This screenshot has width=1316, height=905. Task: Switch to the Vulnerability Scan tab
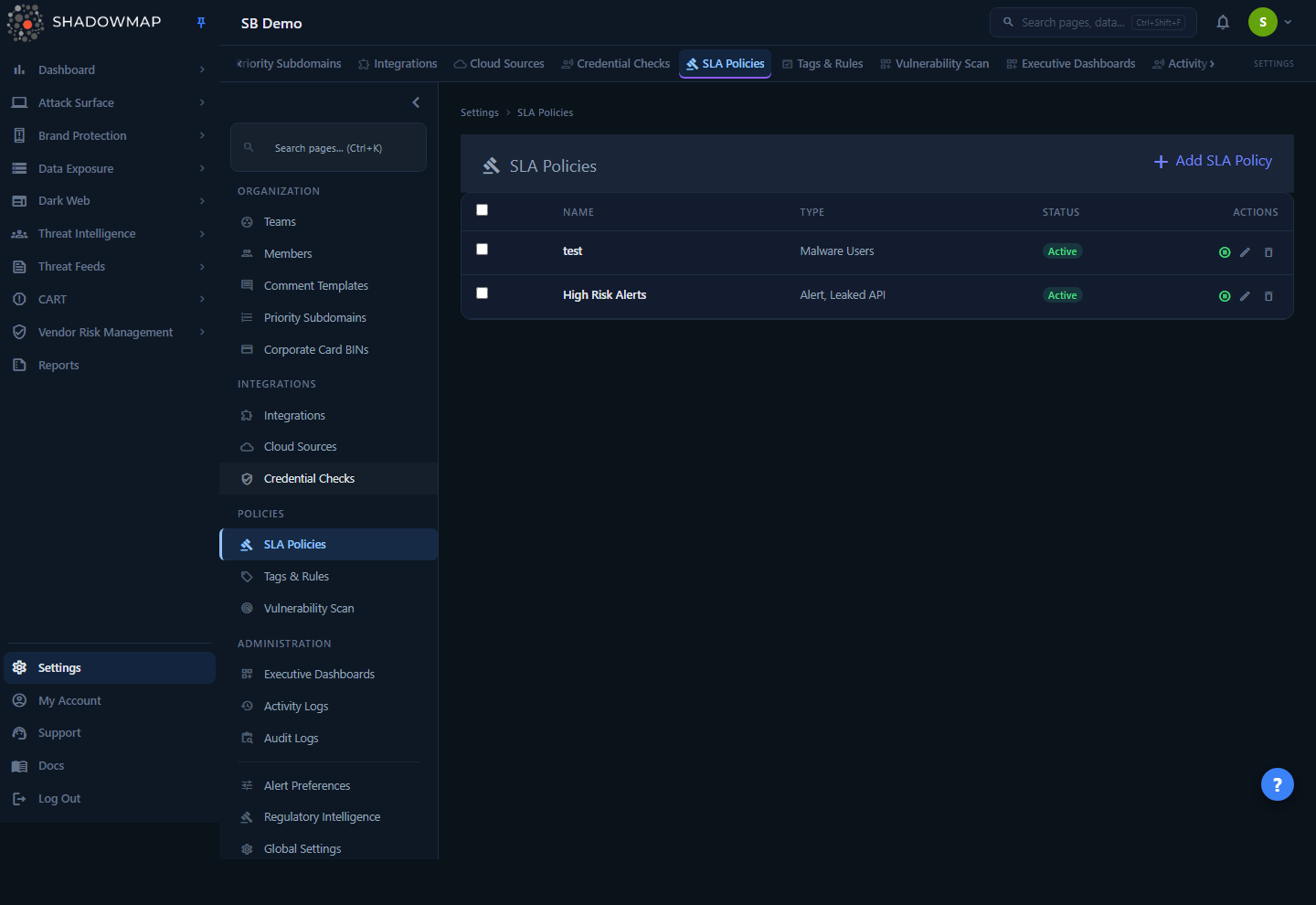[935, 64]
